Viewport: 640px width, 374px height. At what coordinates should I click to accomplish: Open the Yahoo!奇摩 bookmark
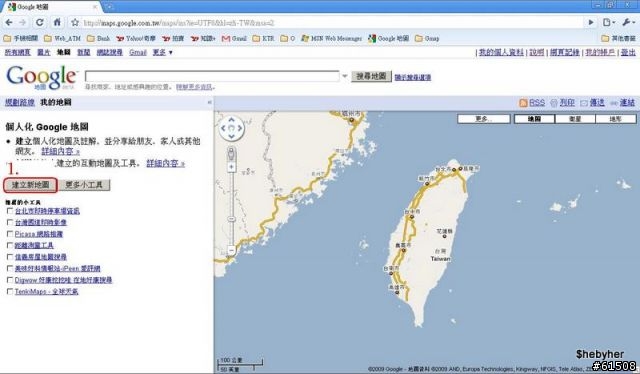coord(136,38)
